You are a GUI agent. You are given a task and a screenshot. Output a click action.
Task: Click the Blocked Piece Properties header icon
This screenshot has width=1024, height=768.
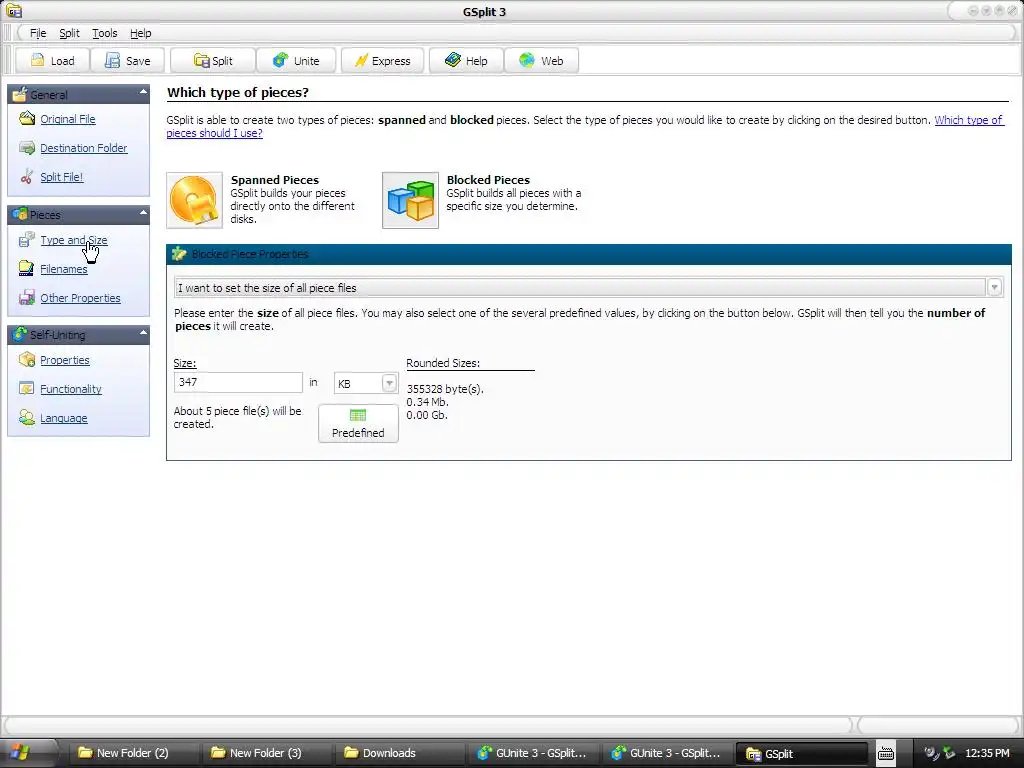pyautogui.click(x=179, y=254)
